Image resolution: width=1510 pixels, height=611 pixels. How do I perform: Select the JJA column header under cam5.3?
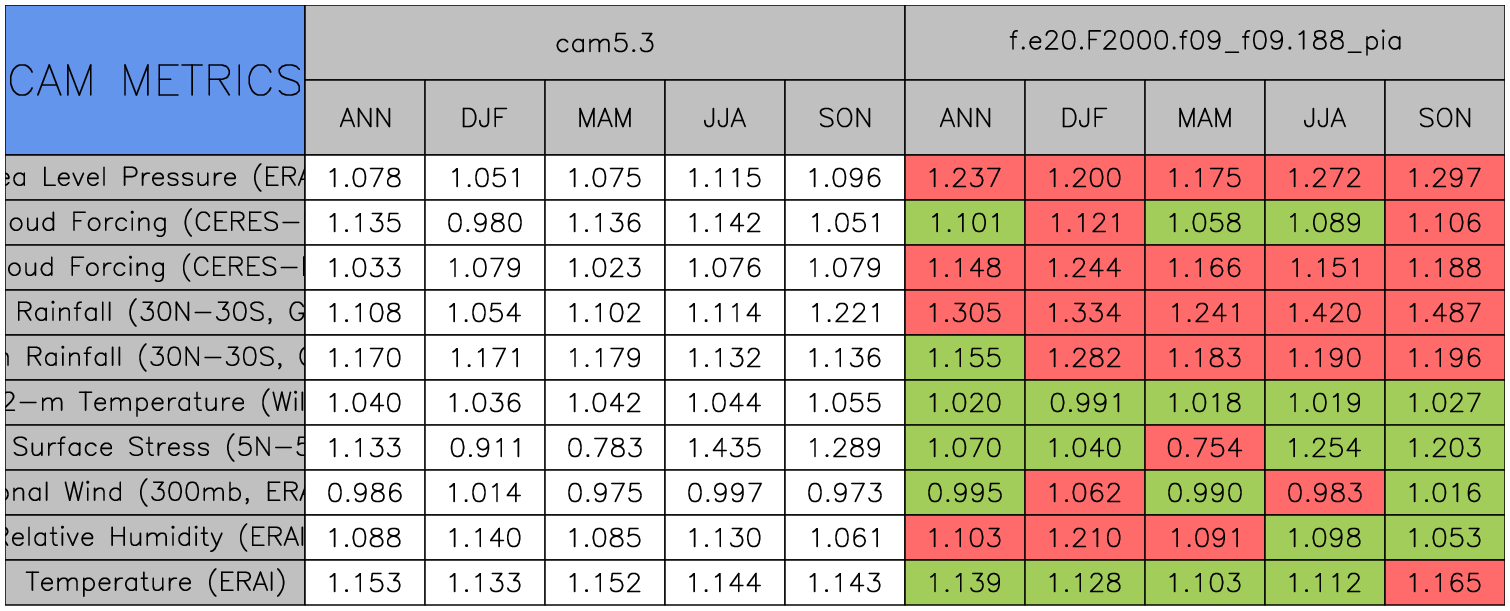724,118
